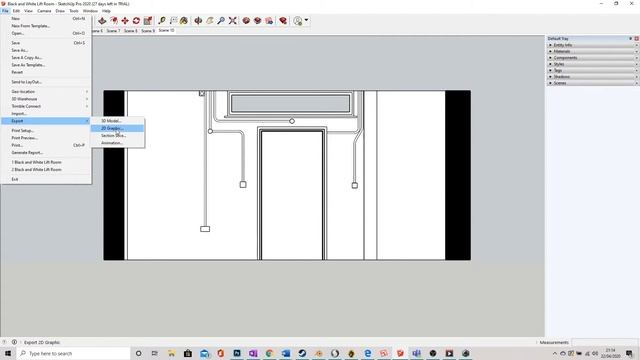Activate the Pan hand tool
Image resolution: width=640 pixels, height=360 pixels.
pos(210,20)
